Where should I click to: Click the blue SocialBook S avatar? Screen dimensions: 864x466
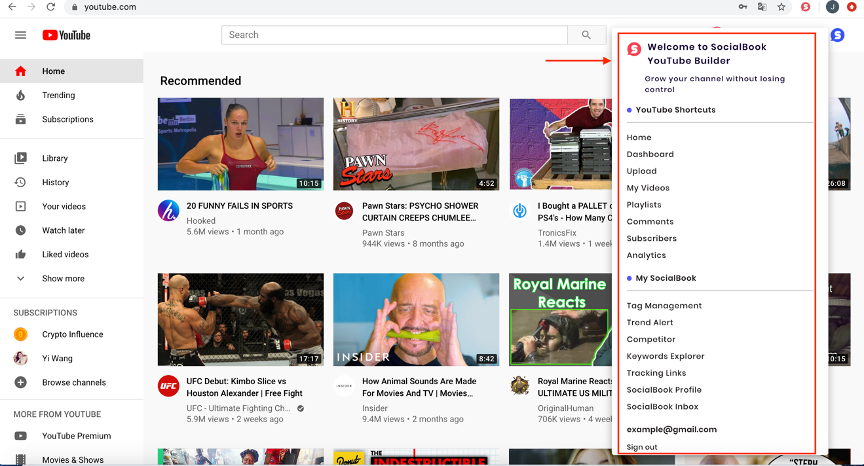coord(837,35)
